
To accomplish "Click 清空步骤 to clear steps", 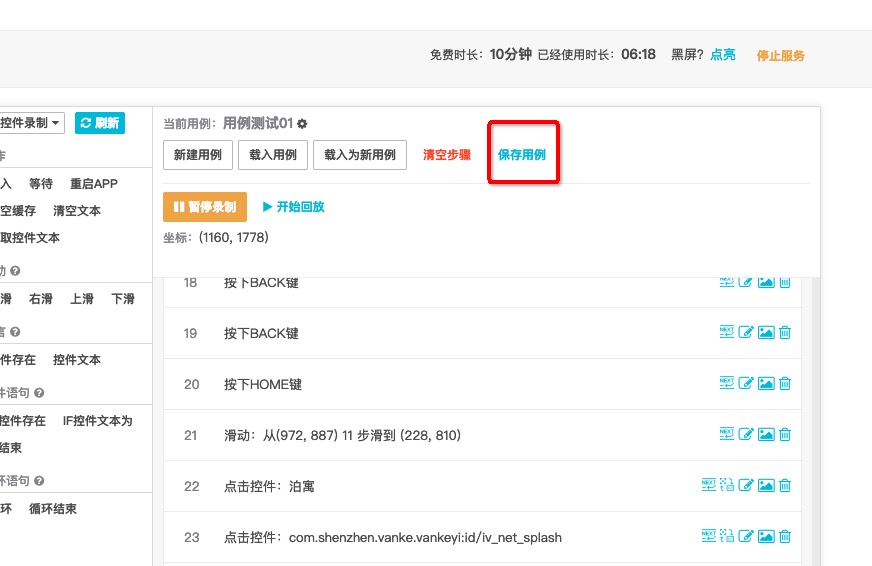I will pos(447,155).
